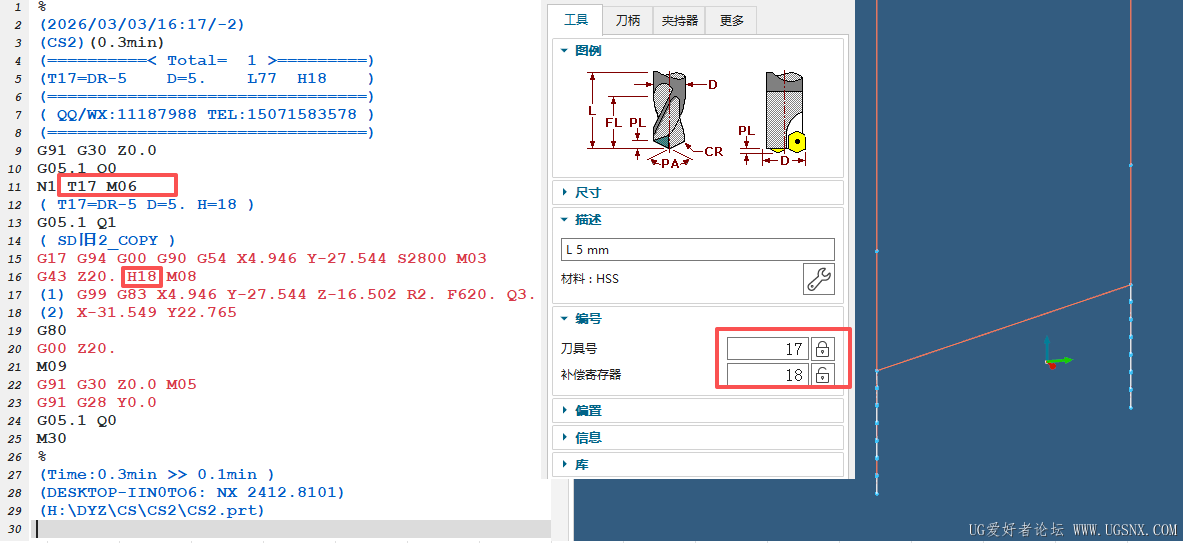Viewport: 1183px width, 543px height.
Task: Toggle the lock beside 补偿寄存器
Action: [x=822, y=375]
